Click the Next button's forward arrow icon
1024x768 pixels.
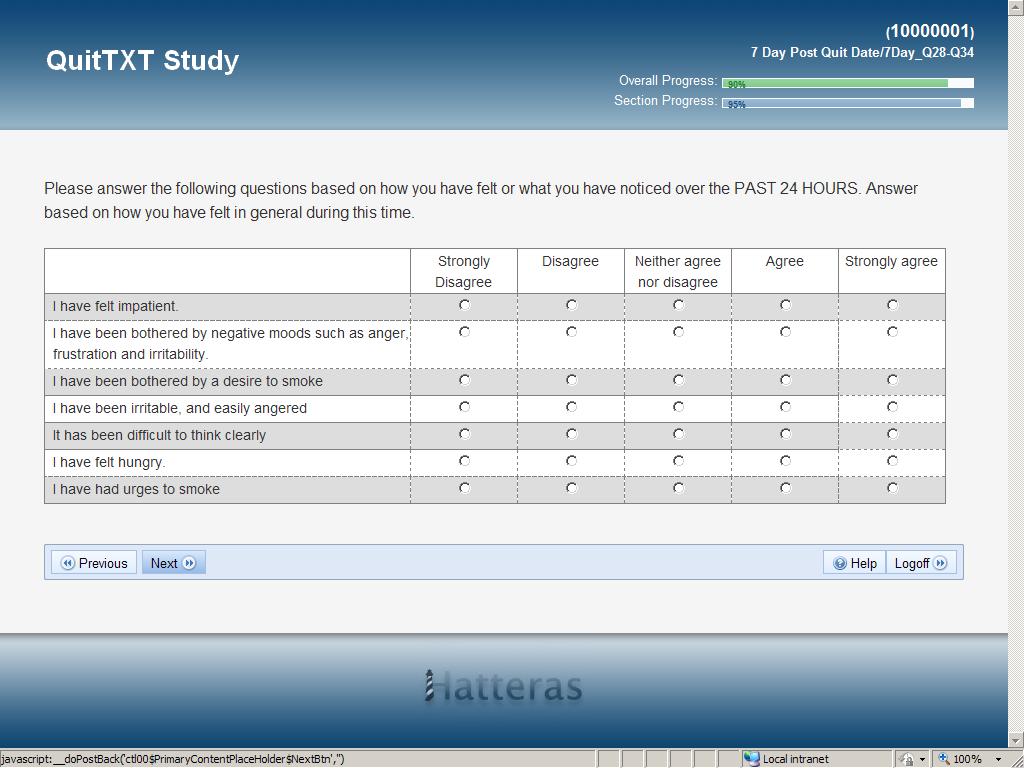[189, 563]
